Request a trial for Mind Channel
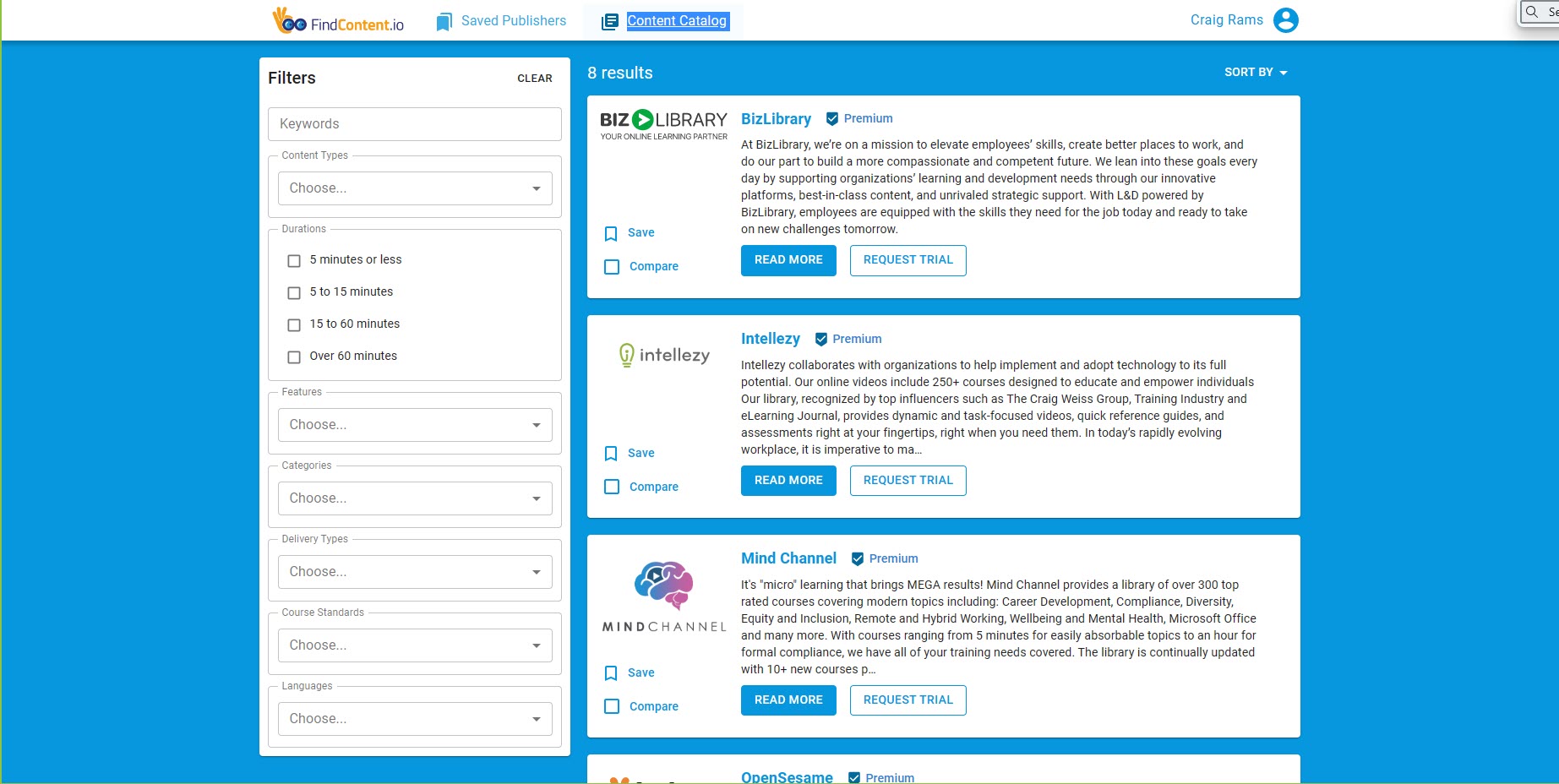The image size is (1559, 784). point(908,700)
